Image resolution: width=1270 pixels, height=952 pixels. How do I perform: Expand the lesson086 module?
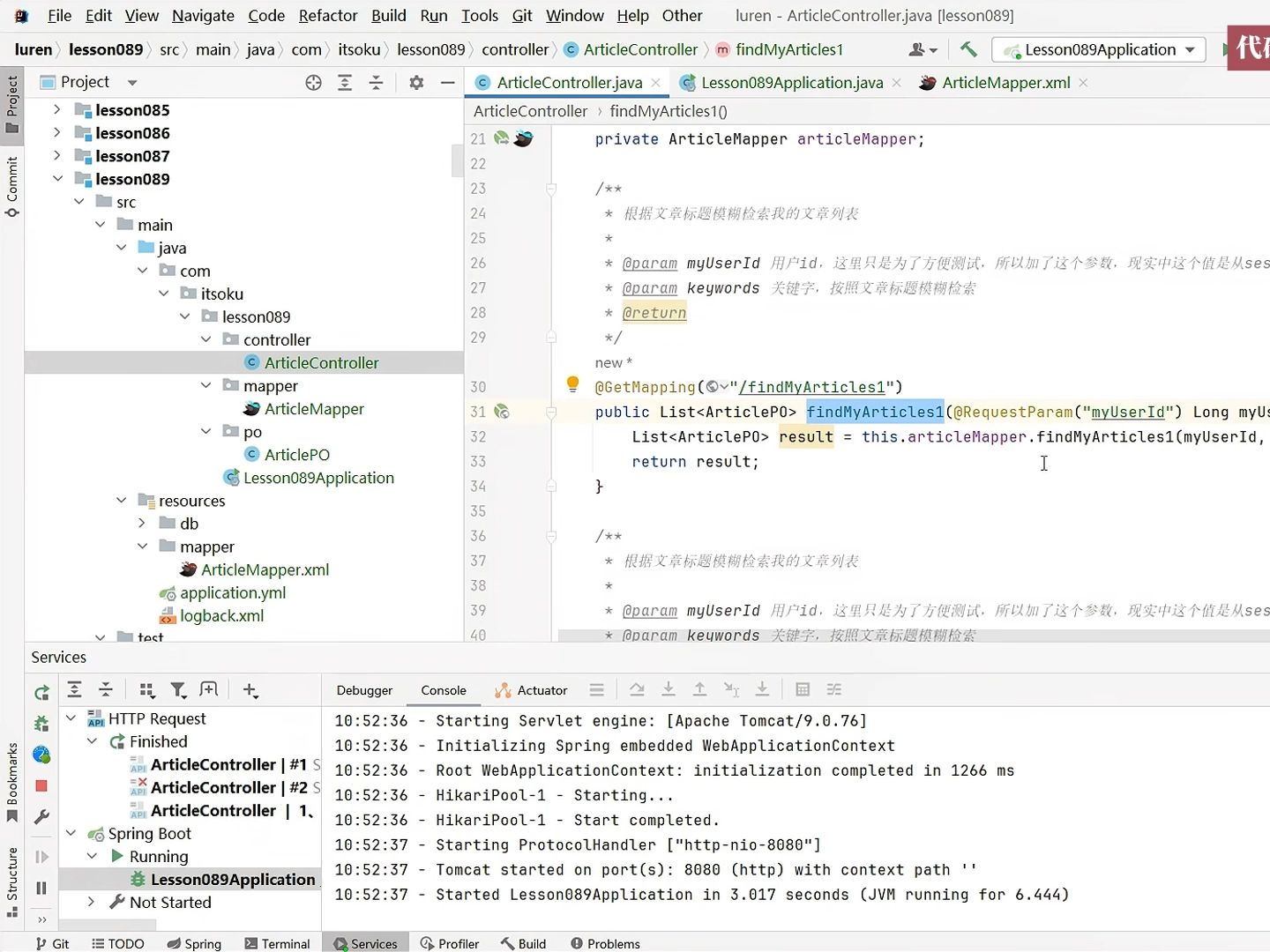57,132
